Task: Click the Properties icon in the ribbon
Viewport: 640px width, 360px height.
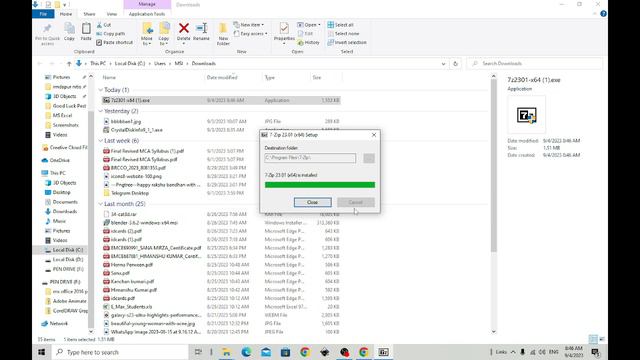Action: pos(284,29)
